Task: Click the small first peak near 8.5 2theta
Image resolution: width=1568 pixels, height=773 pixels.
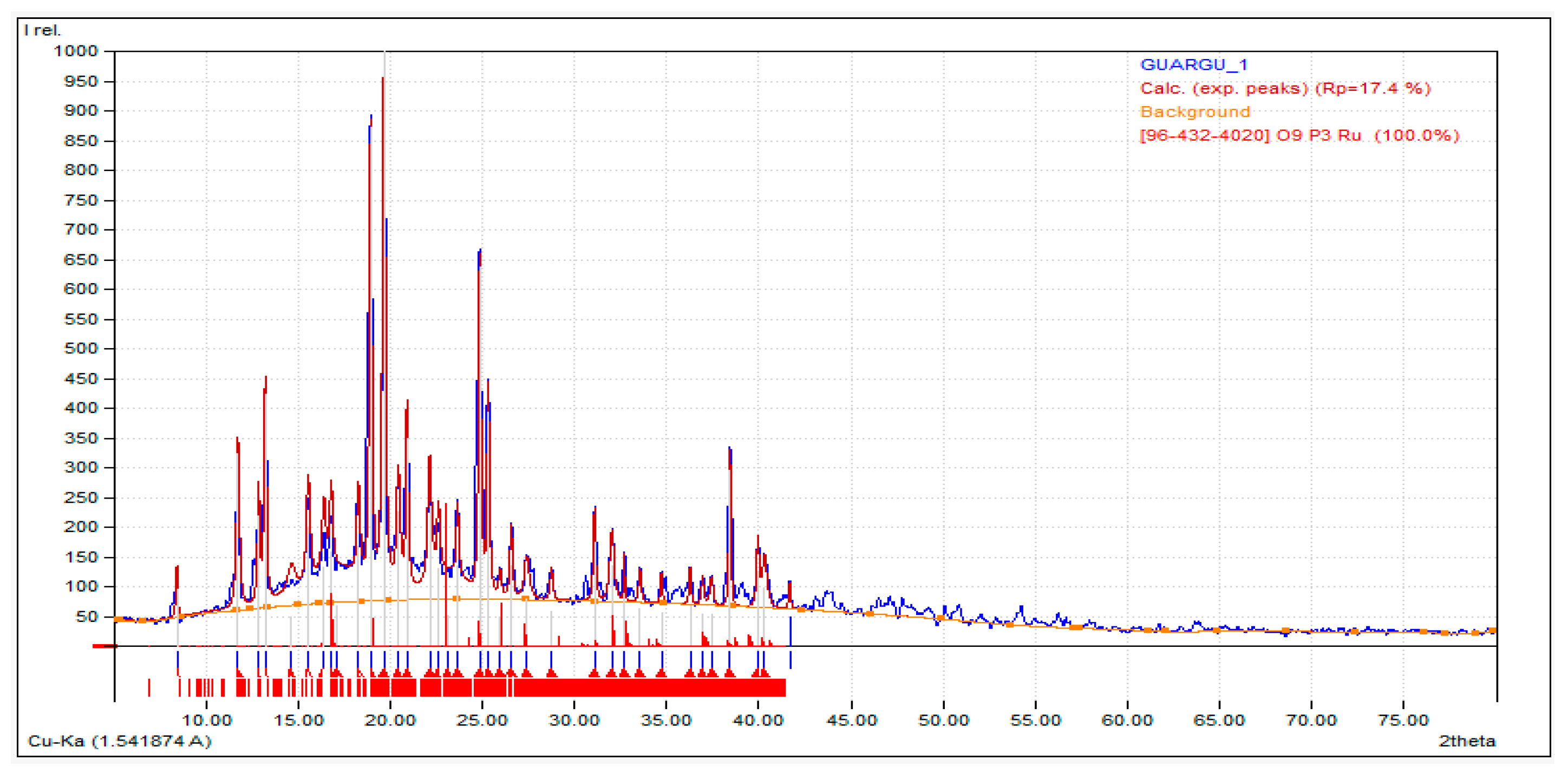Action: click(177, 568)
